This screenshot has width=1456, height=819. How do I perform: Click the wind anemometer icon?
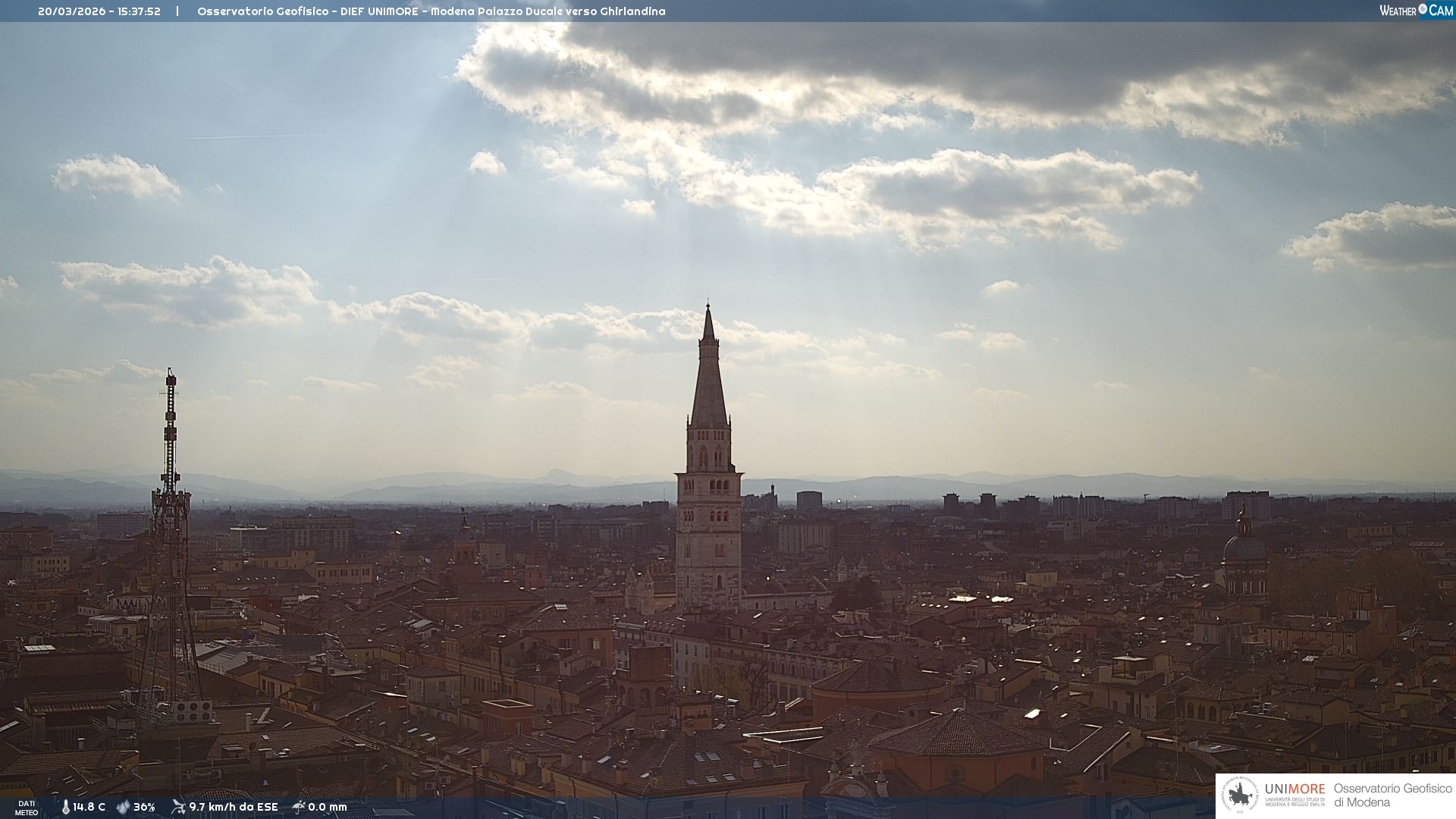tap(178, 807)
